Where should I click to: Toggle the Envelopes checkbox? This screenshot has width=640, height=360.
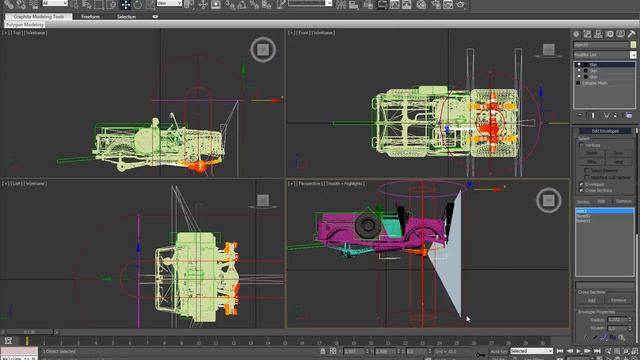click(x=581, y=184)
